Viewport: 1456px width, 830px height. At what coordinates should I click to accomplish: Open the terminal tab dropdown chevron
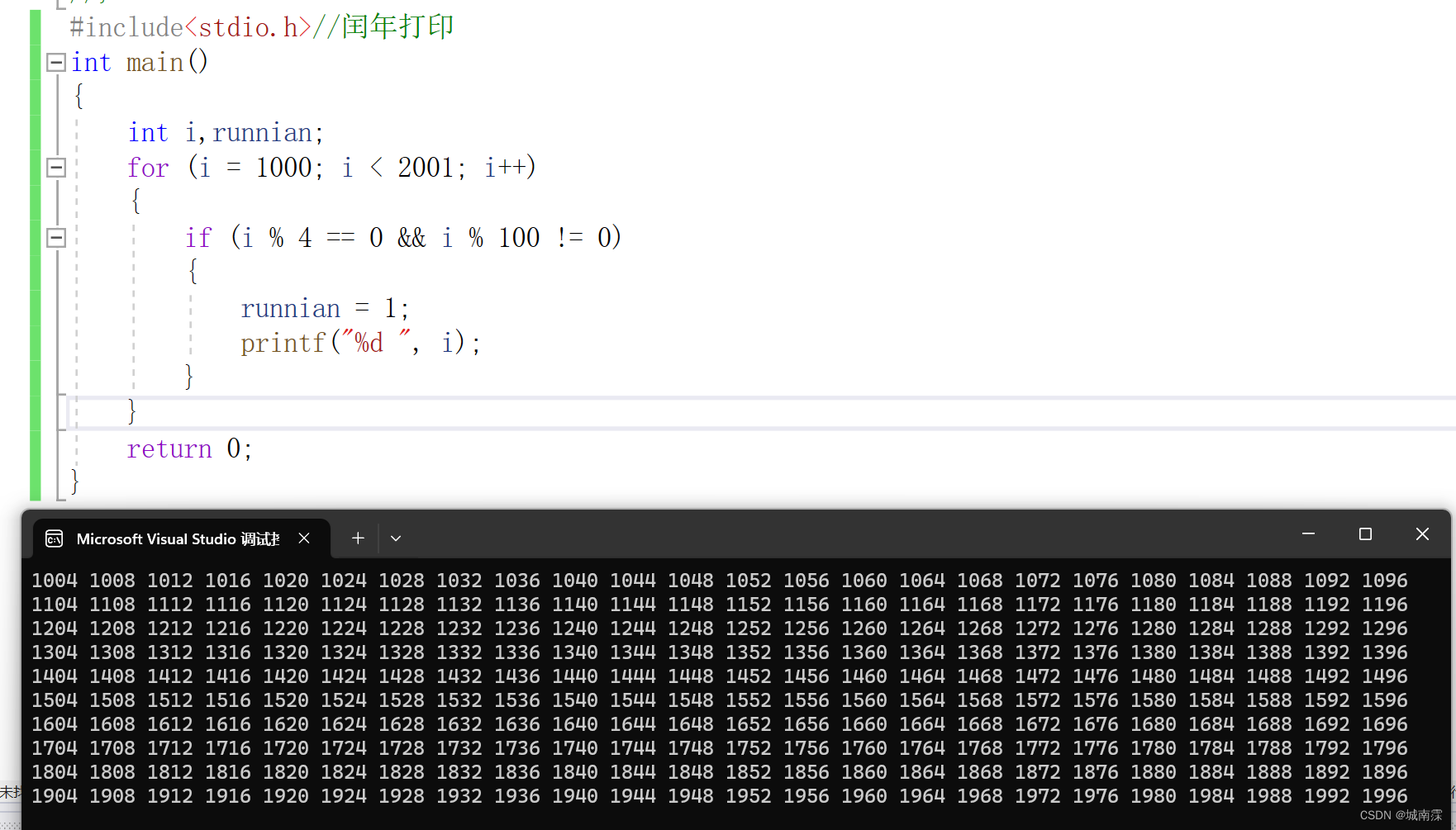click(x=396, y=538)
